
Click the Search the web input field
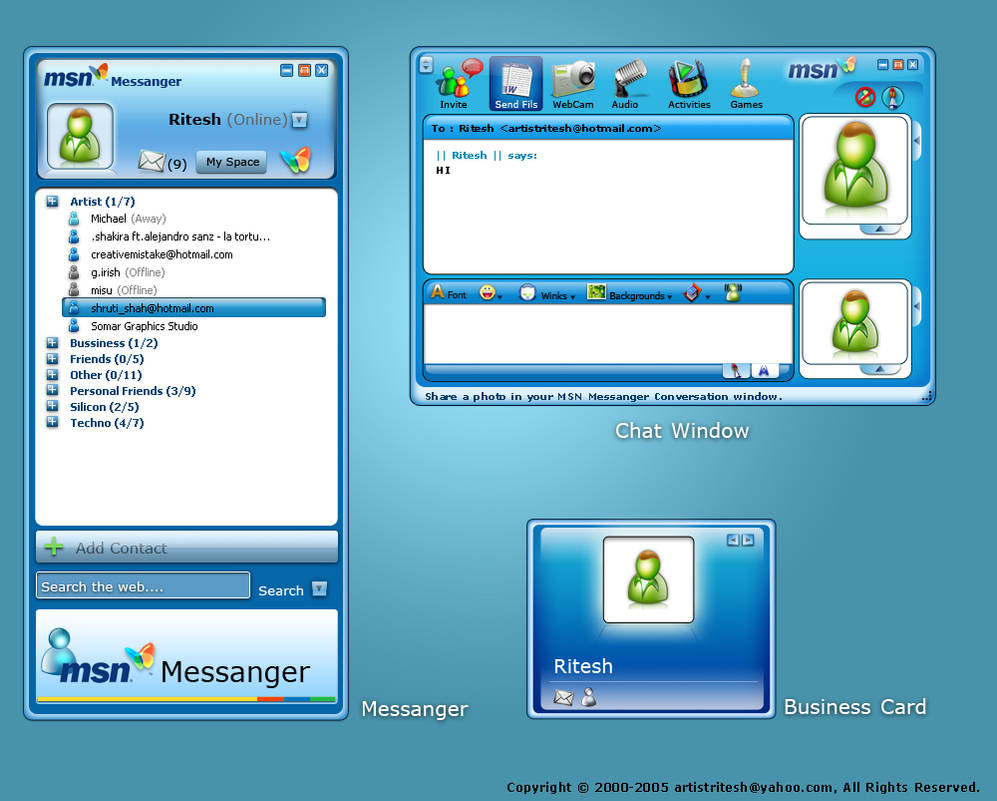point(142,586)
